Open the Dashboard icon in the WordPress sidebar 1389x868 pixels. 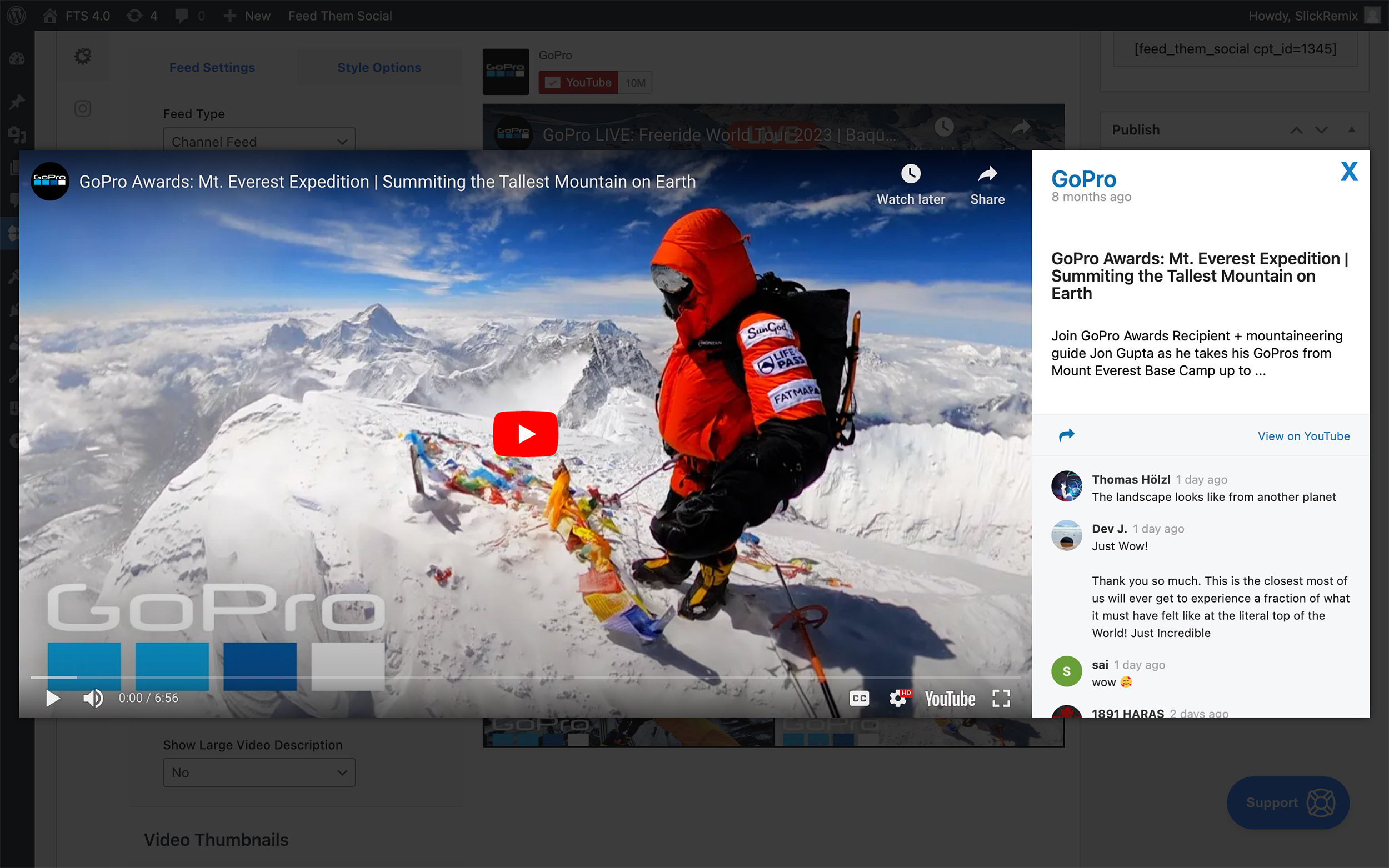(17, 58)
